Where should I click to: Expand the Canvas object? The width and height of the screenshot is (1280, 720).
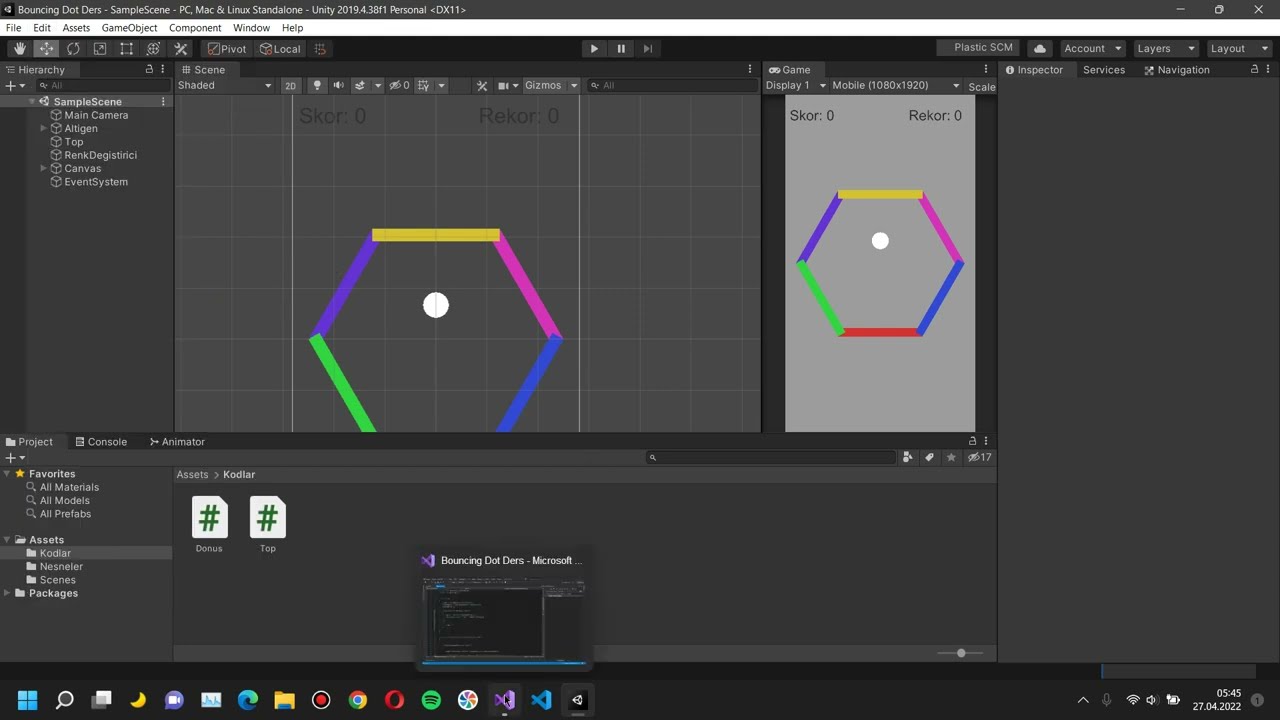[x=43, y=168]
